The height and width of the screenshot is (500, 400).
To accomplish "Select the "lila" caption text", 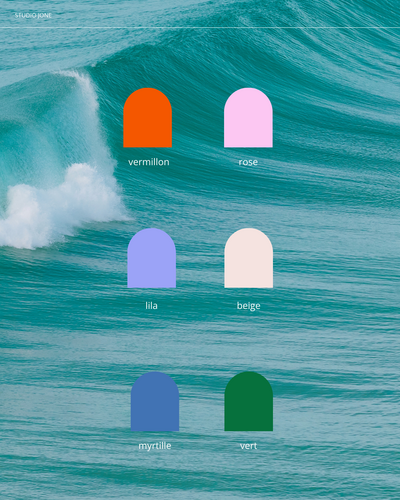I will click(x=152, y=305).
